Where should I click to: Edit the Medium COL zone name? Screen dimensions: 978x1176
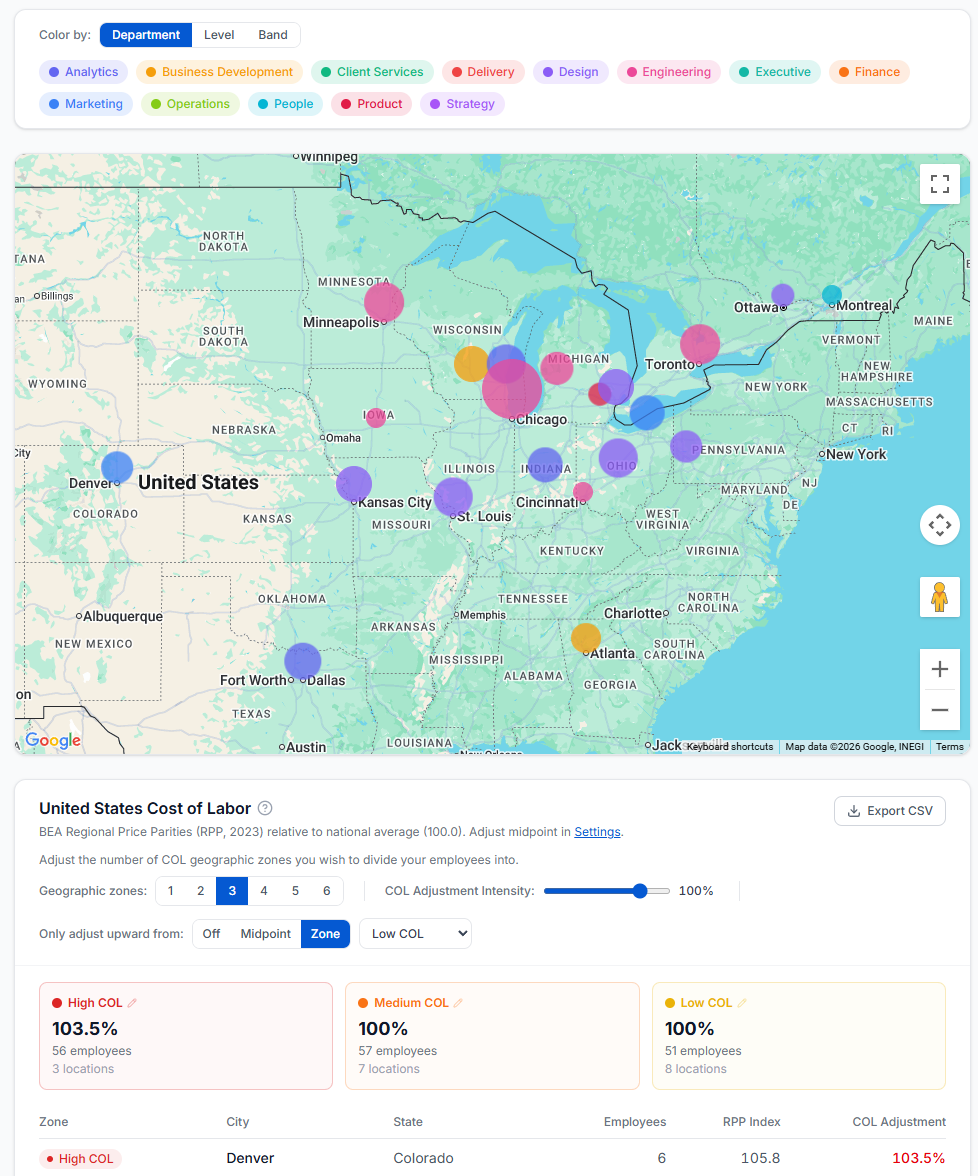coord(459,1003)
